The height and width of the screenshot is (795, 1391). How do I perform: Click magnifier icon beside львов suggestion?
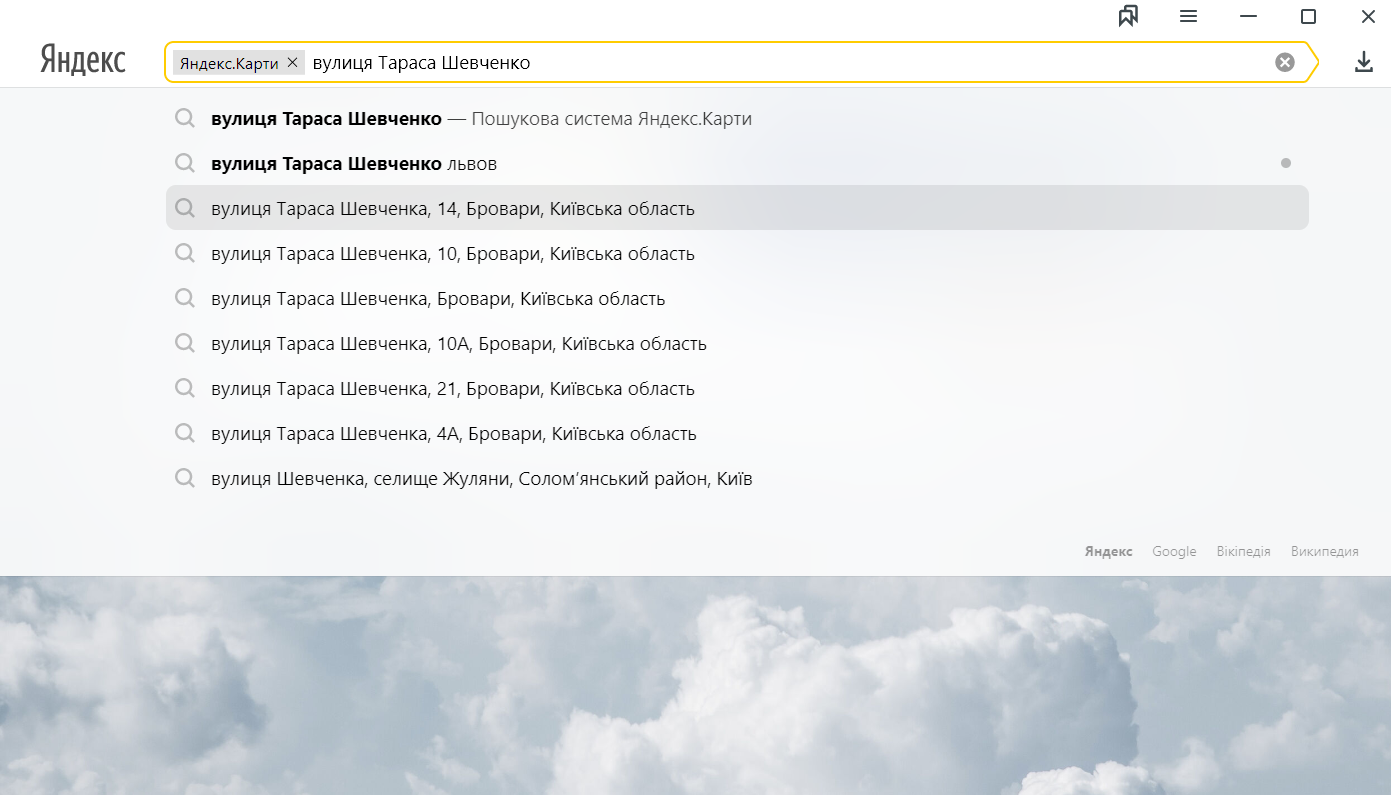pyautogui.click(x=185, y=163)
